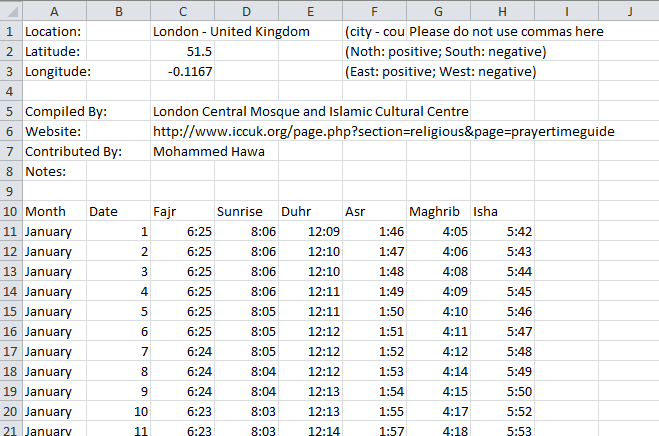Click the iccuk.org website URL cell
Screen dimensions: 659x436
[384, 132]
